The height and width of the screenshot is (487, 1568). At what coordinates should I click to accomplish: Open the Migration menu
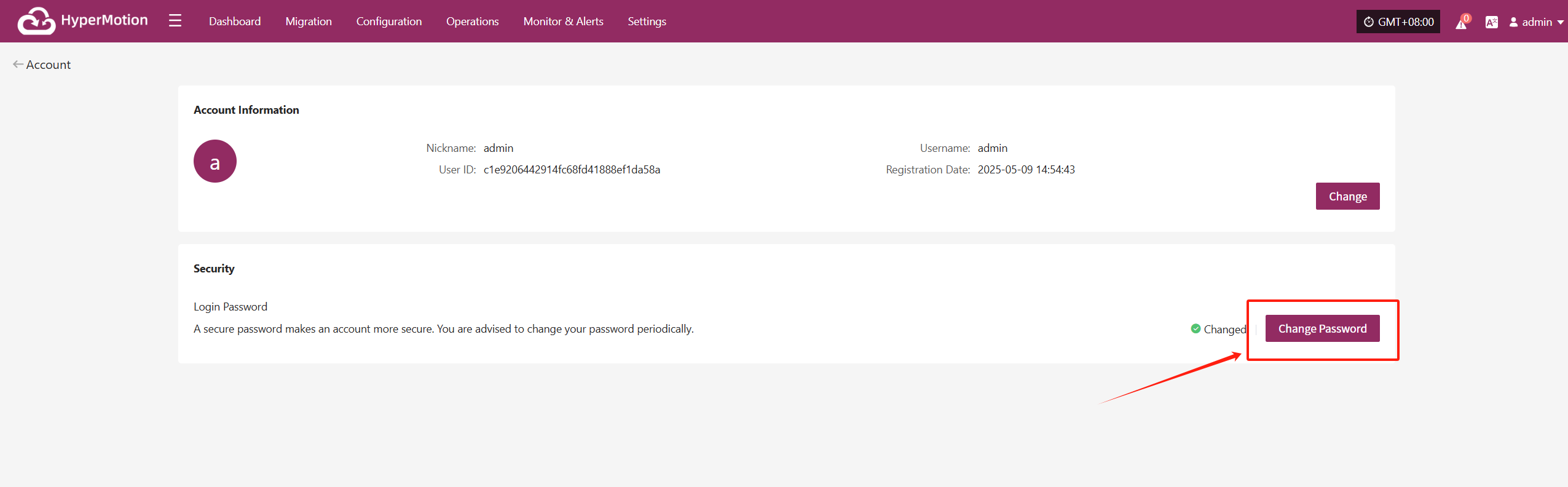point(309,22)
